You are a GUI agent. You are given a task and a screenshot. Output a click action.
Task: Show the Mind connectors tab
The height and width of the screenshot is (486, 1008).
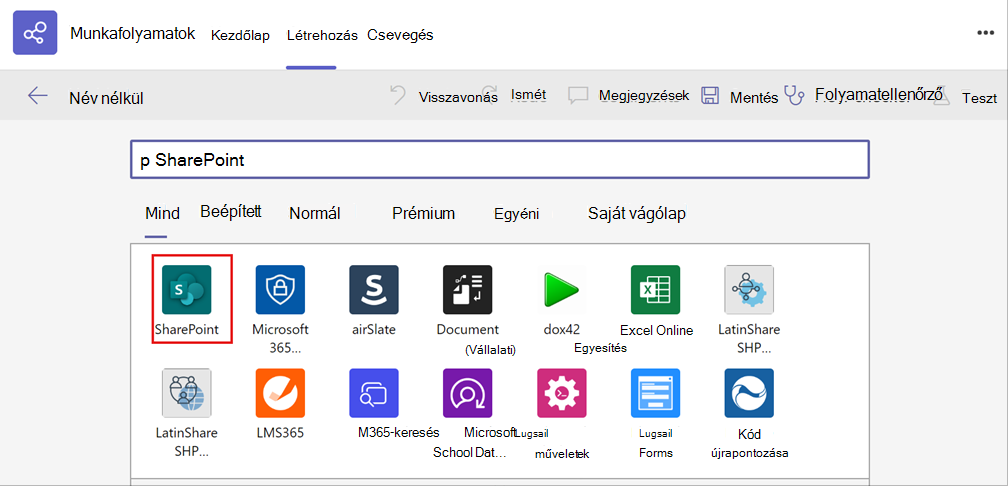[x=162, y=213]
